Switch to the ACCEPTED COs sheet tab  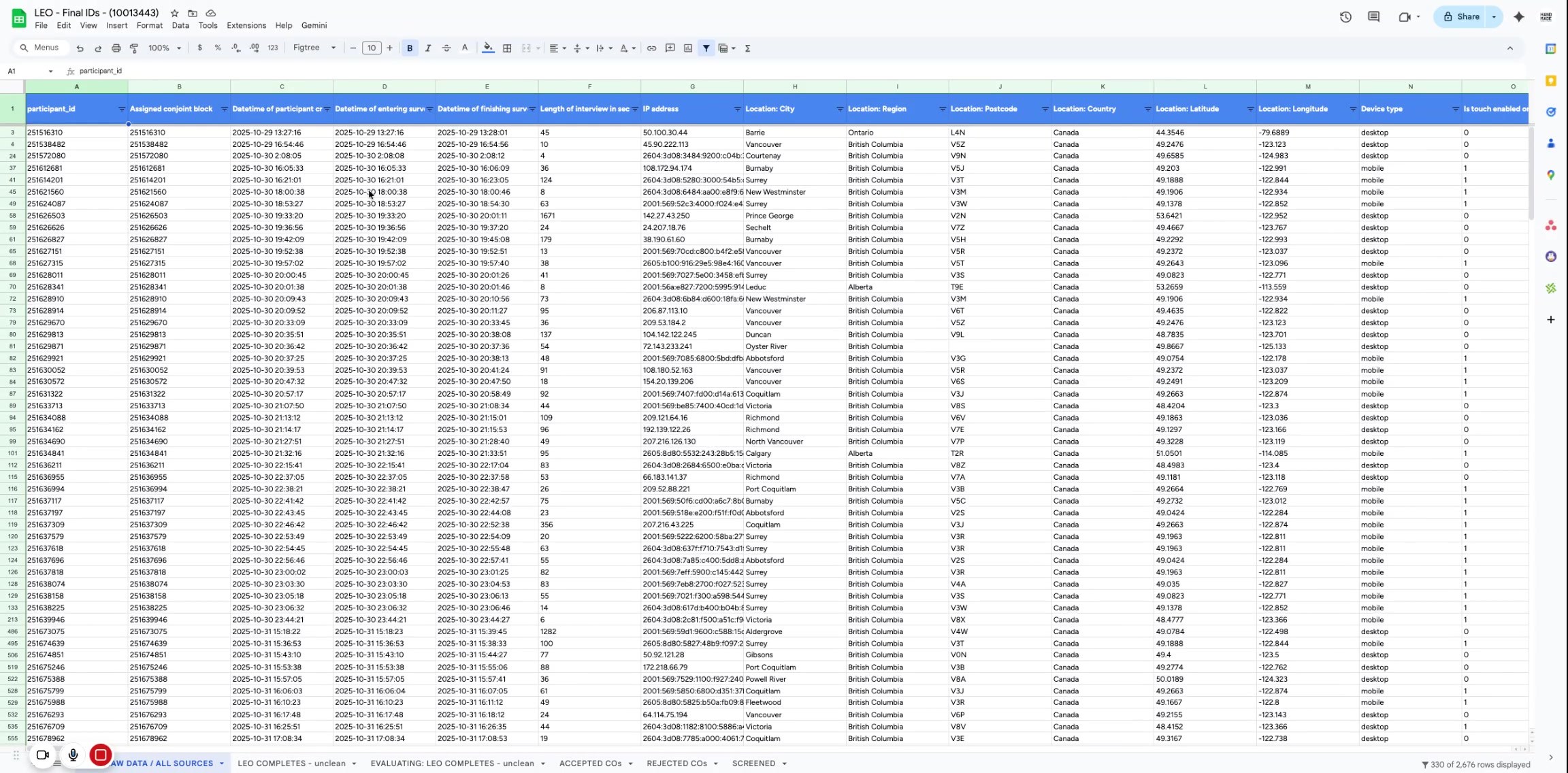(590, 763)
